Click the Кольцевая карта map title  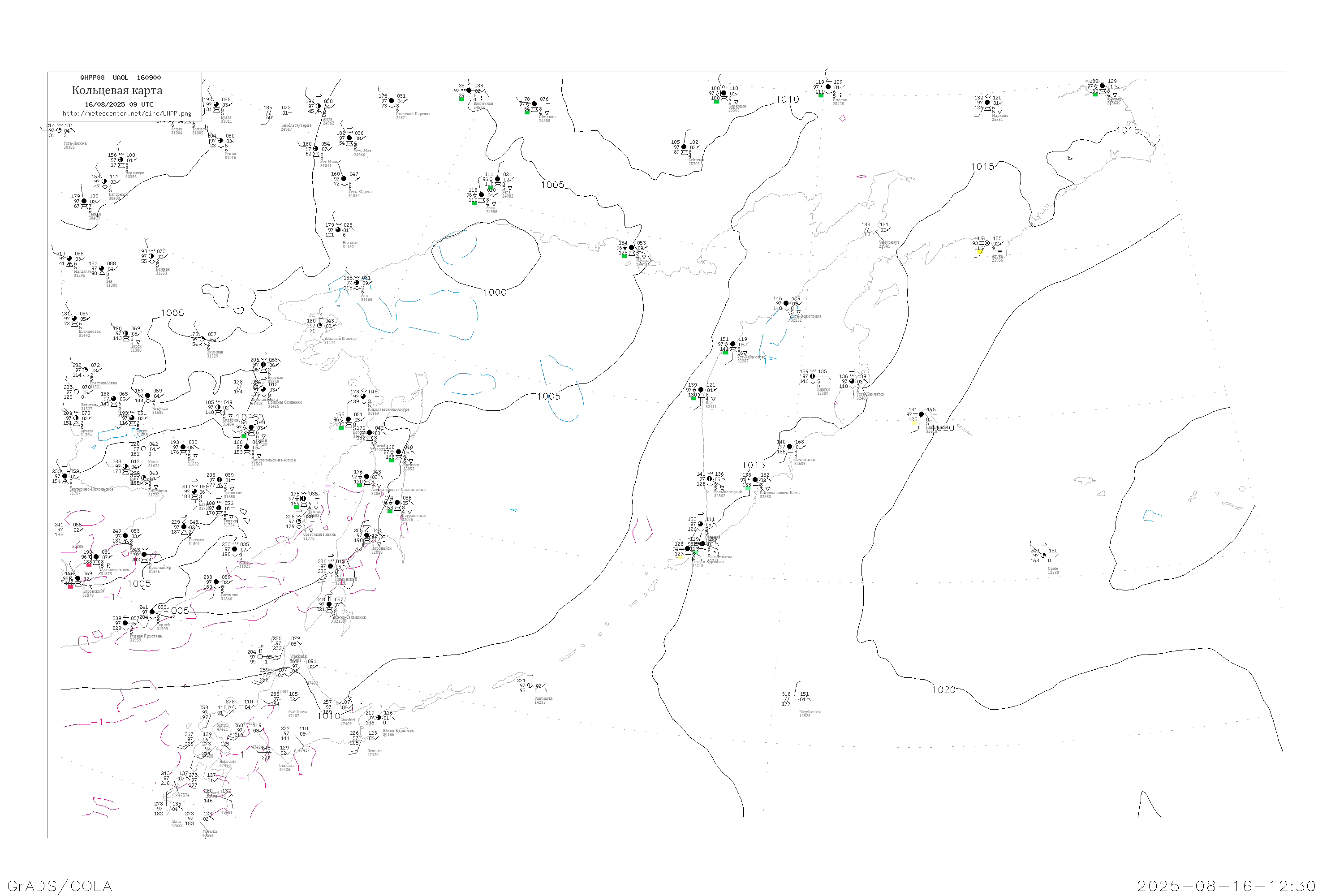pyautogui.click(x=117, y=90)
